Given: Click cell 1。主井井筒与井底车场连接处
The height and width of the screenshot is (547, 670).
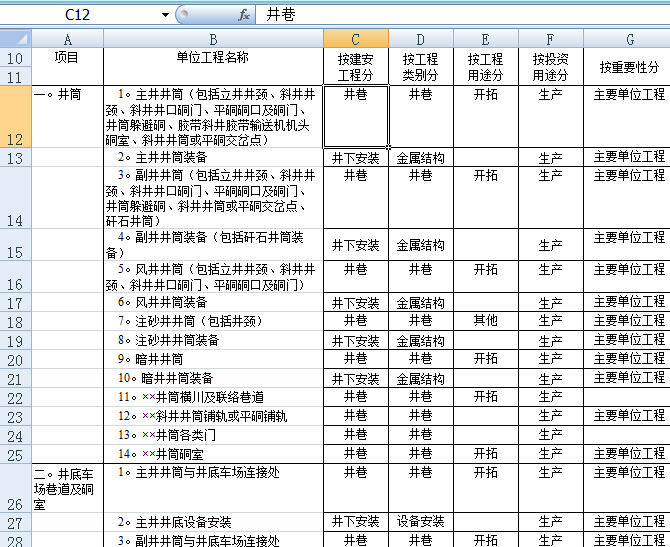Looking at the screenshot, I should click(x=213, y=488).
